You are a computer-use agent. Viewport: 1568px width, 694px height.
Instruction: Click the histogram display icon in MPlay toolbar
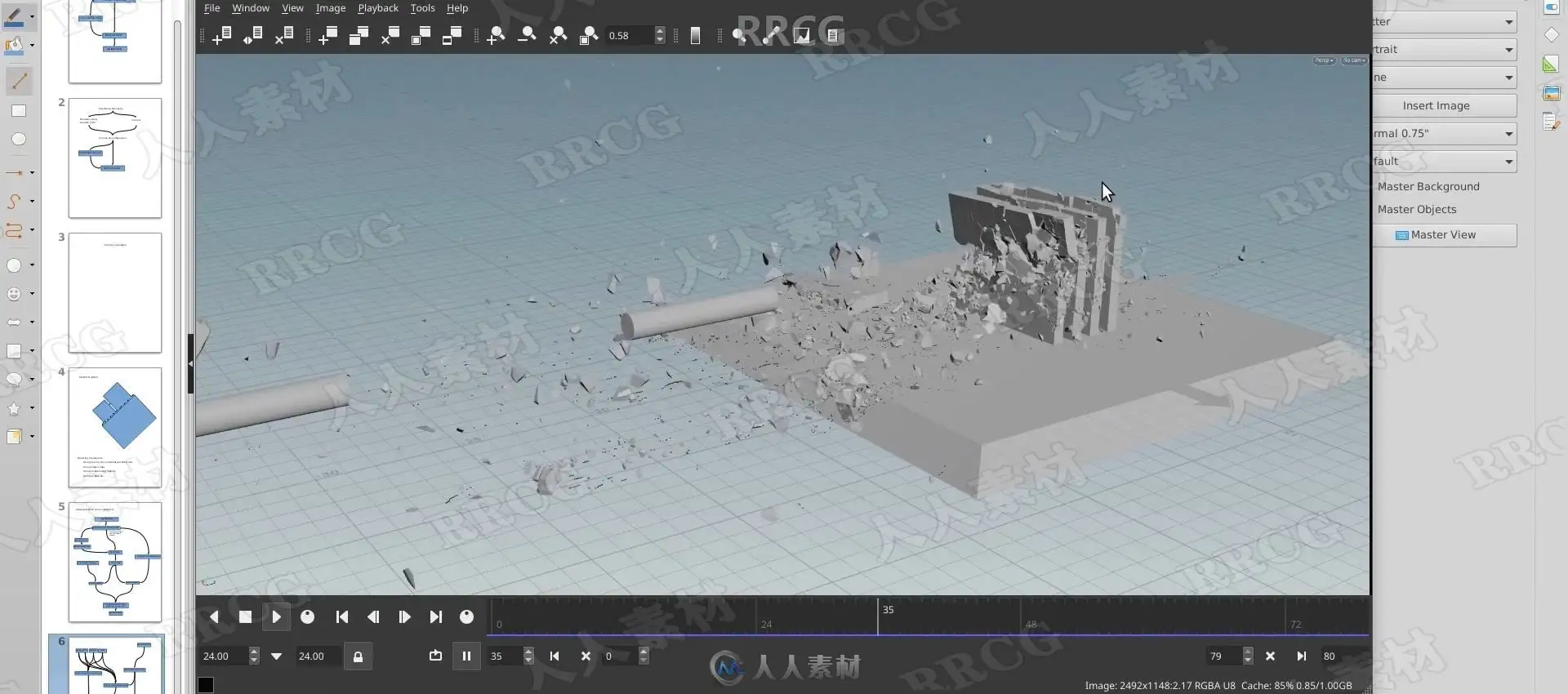click(x=802, y=35)
